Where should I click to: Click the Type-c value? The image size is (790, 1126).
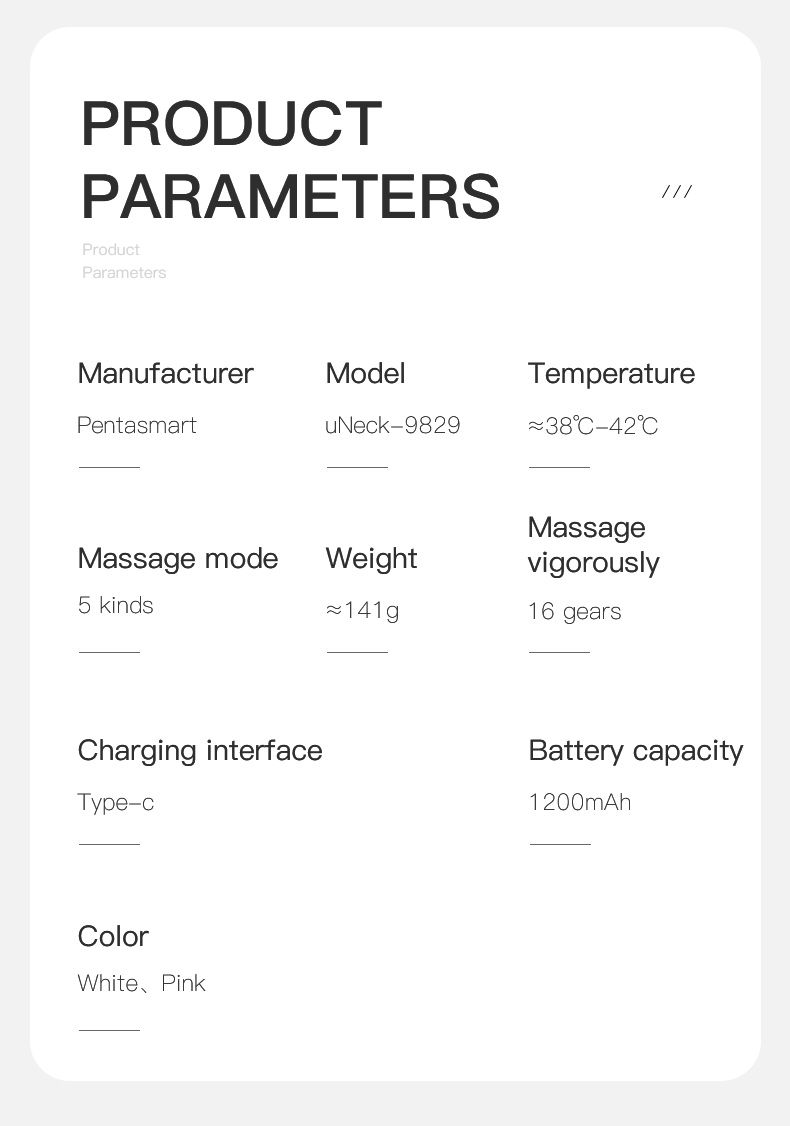coord(116,803)
